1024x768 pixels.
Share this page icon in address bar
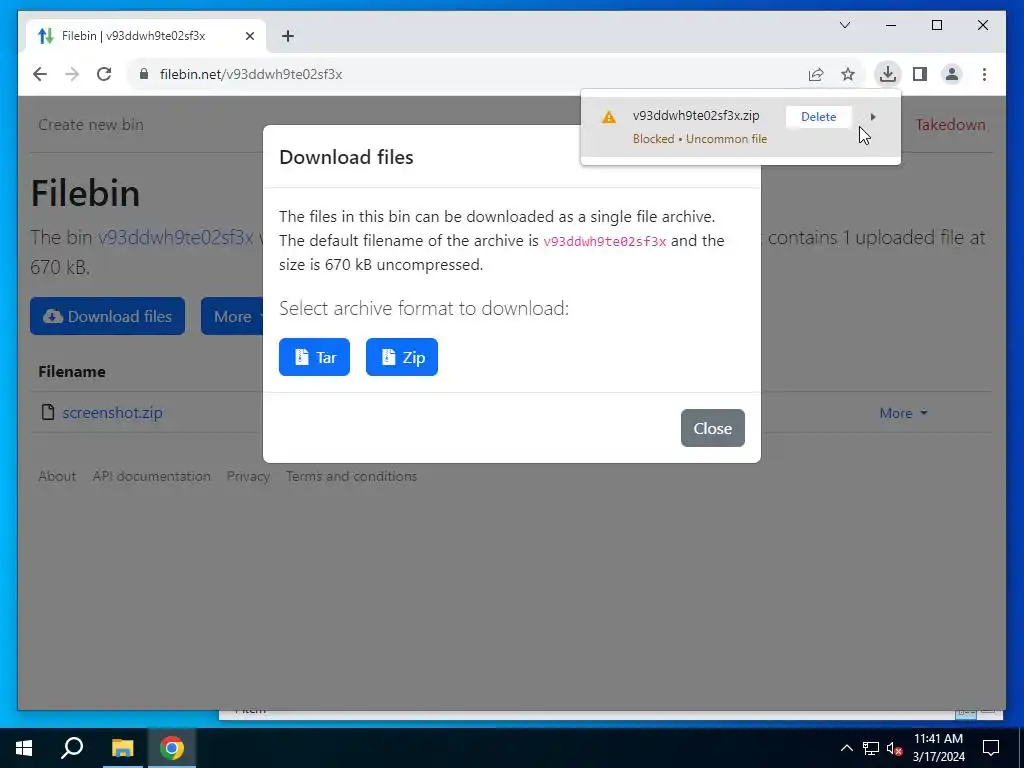(x=816, y=74)
